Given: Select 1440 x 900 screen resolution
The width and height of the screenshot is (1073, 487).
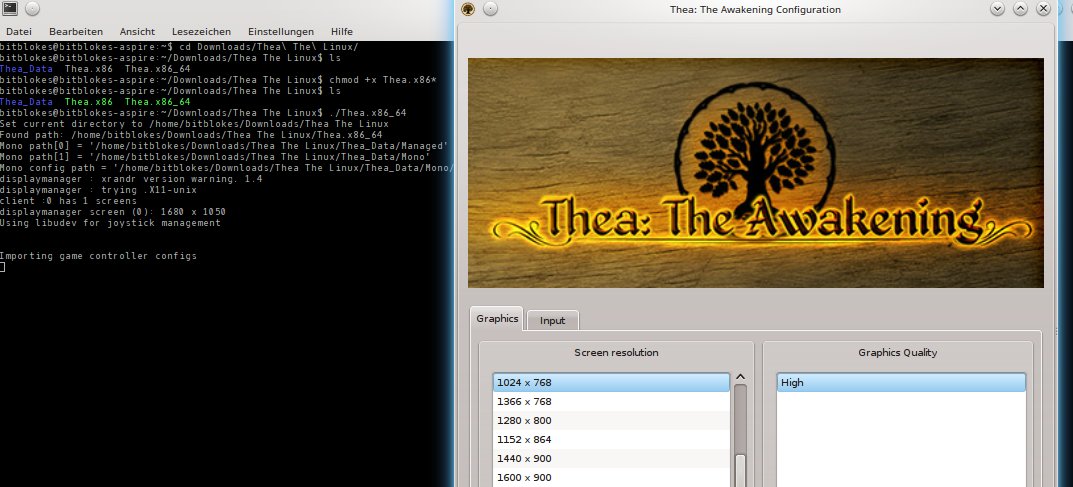Looking at the screenshot, I should click(x=611, y=459).
